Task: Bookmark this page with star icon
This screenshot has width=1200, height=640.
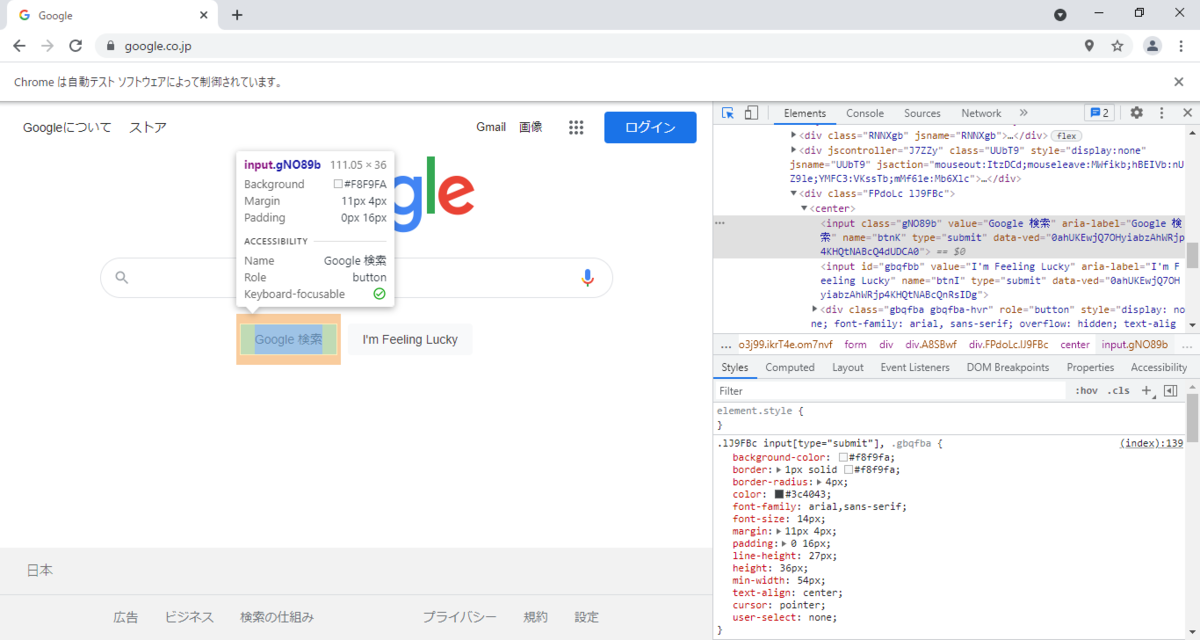Action: (x=1117, y=46)
